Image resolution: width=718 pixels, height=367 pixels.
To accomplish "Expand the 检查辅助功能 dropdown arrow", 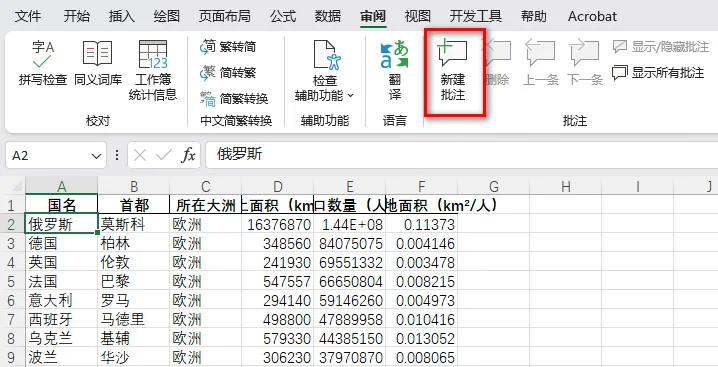I will [351, 96].
